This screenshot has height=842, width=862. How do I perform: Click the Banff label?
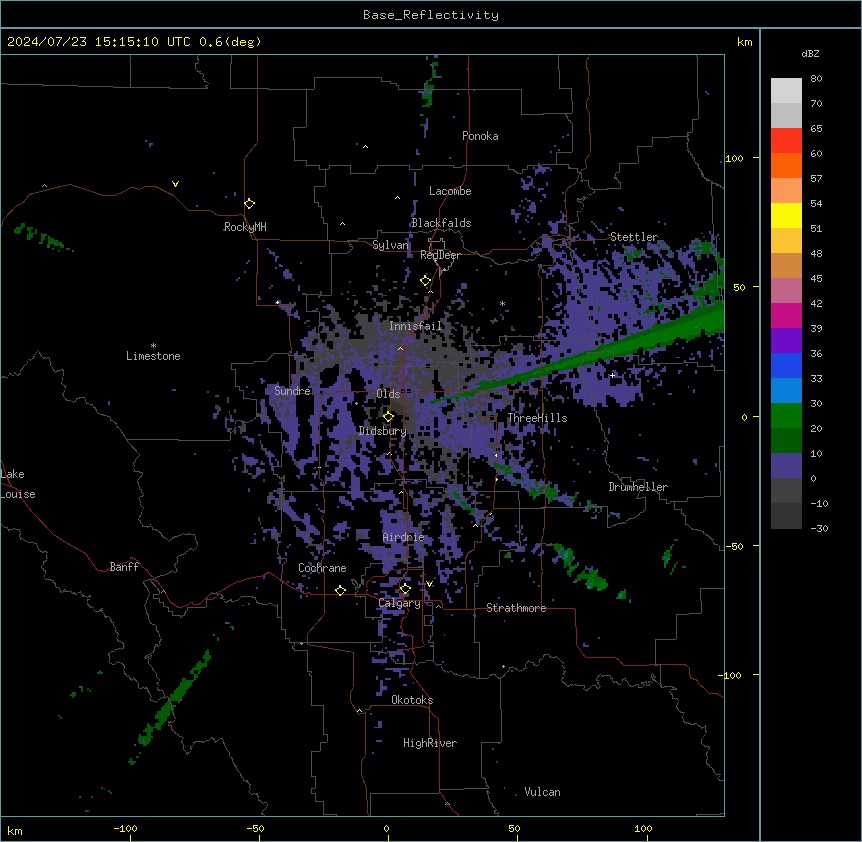pos(124,567)
